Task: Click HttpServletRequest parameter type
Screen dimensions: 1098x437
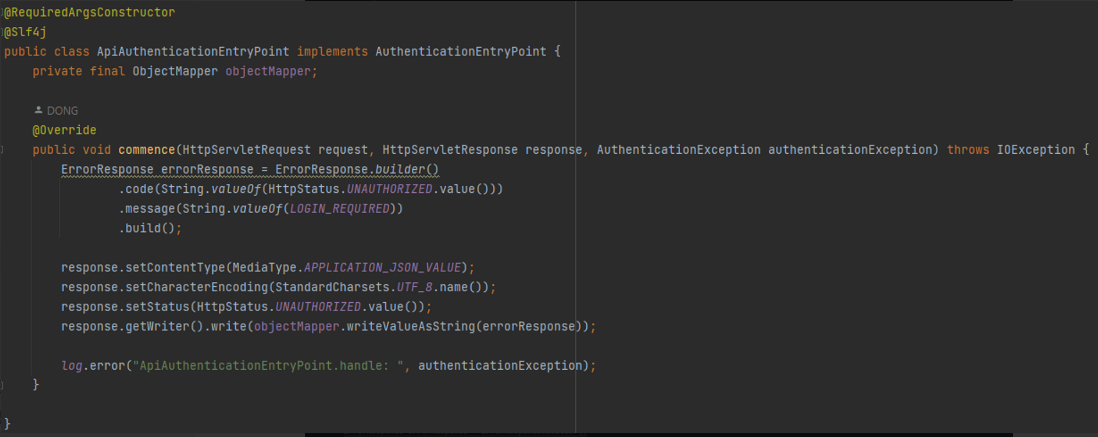Action: click(246, 150)
